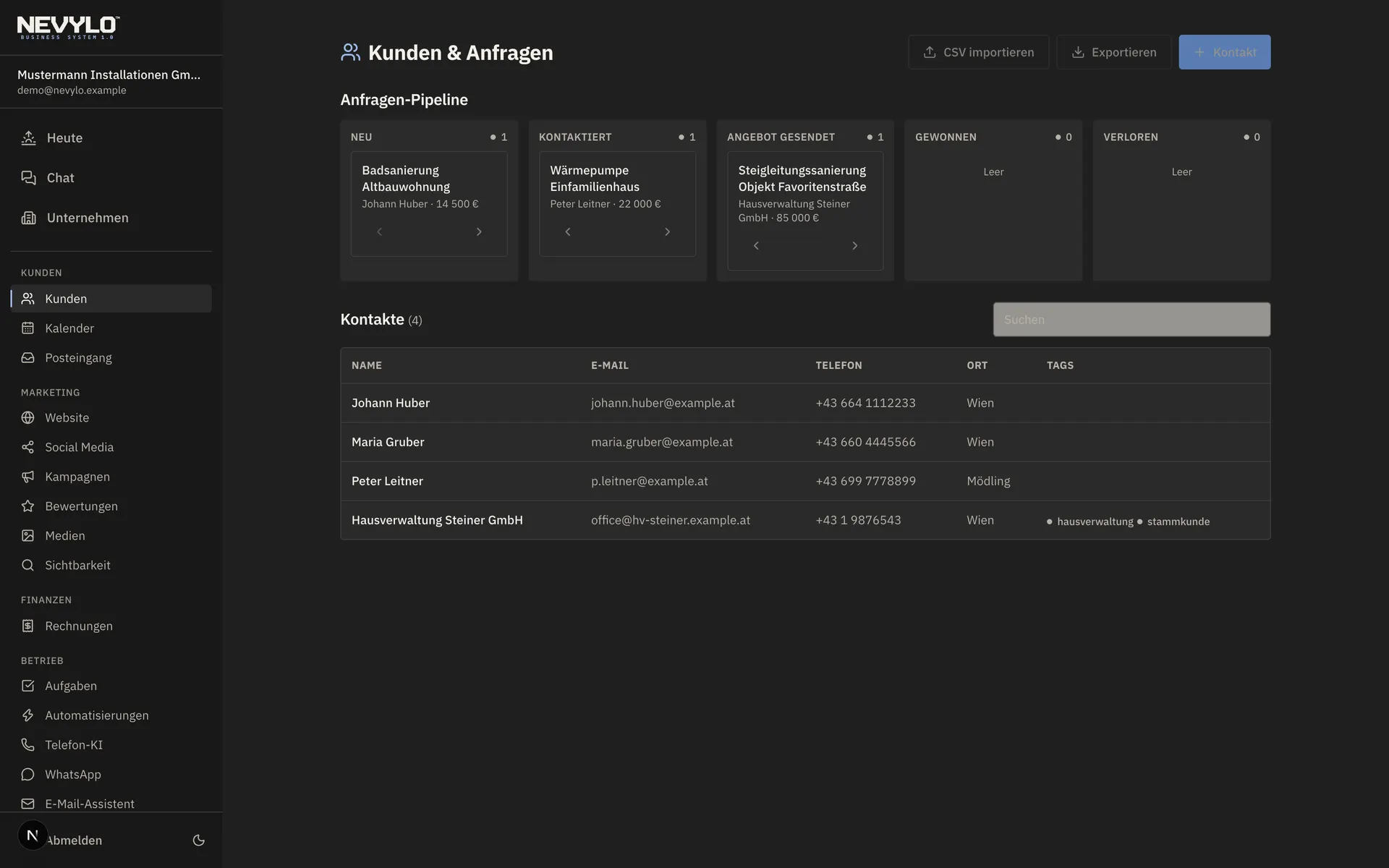Toggle dark mode with moon icon
Image resolution: width=1389 pixels, height=868 pixels.
pos(199,840)
